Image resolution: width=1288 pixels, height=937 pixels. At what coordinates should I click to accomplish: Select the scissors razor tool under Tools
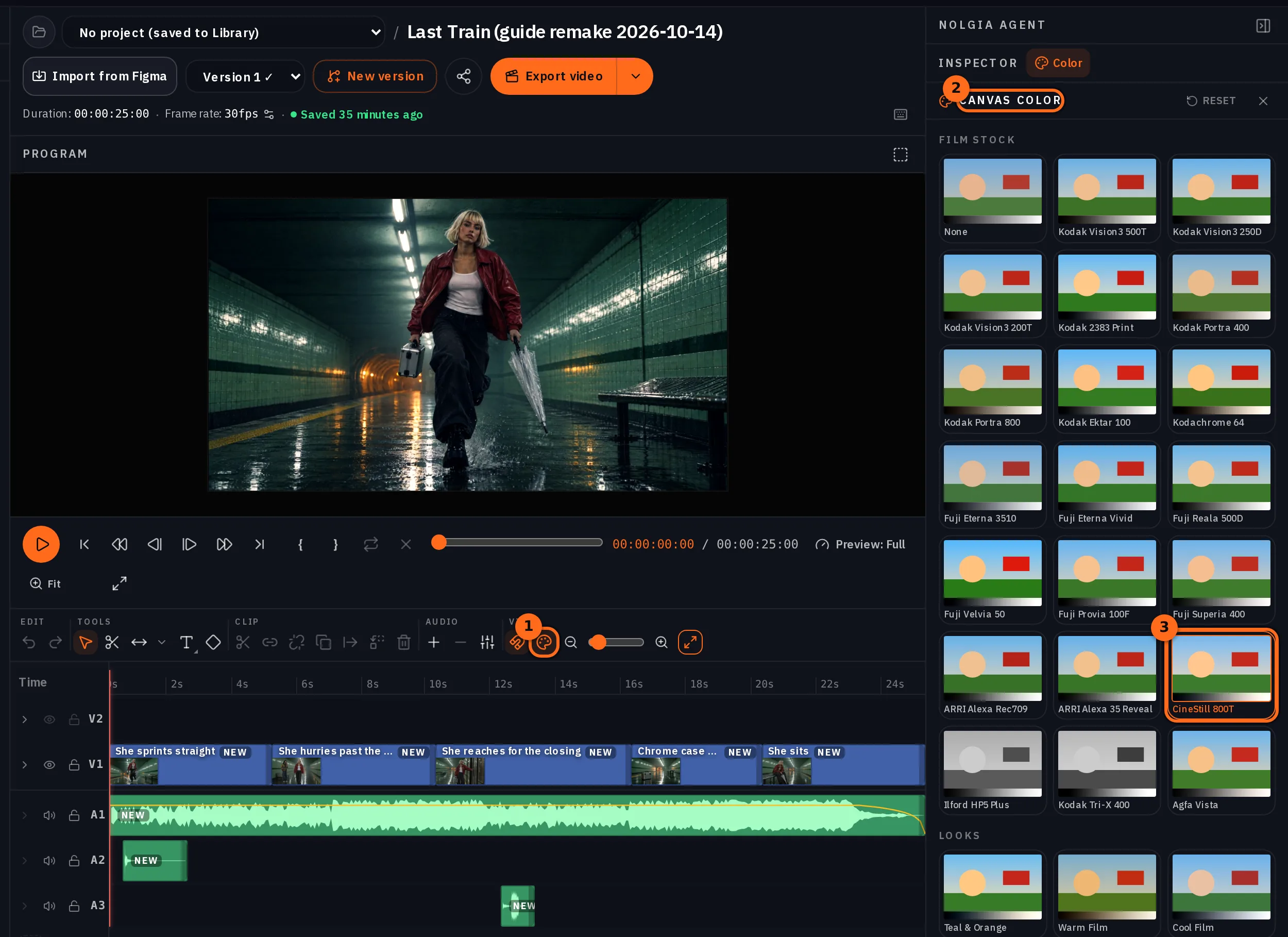click(x=112, y=642)
